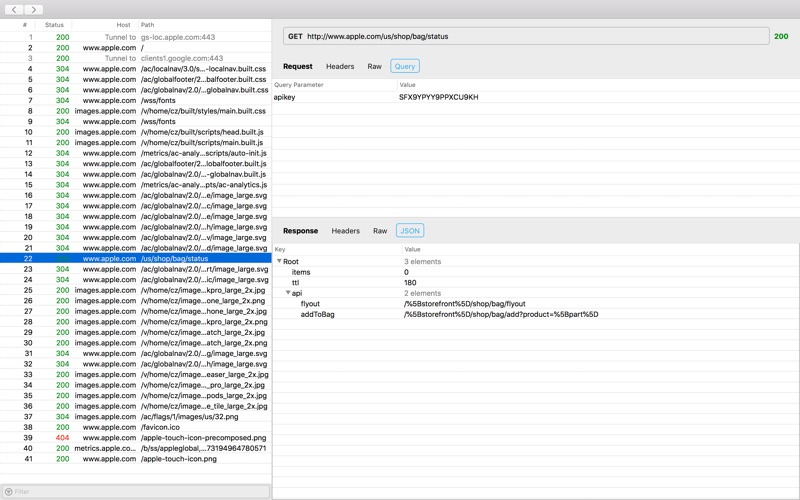800x500 pixels.
Task: Click the apikey query parameter row
Action: coord(536,97)
